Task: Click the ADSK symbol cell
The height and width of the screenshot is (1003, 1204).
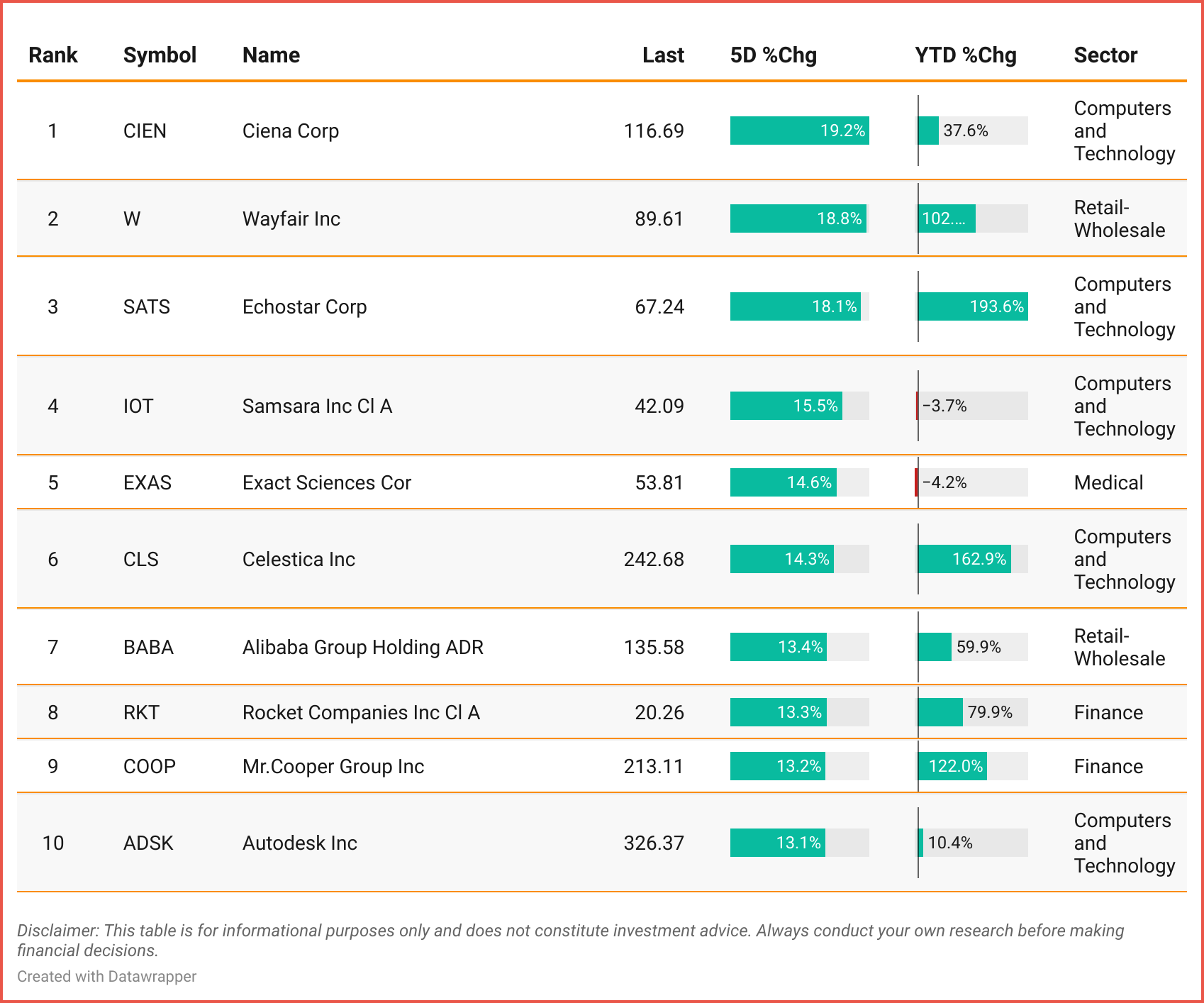Action: (x=148, y=843)
